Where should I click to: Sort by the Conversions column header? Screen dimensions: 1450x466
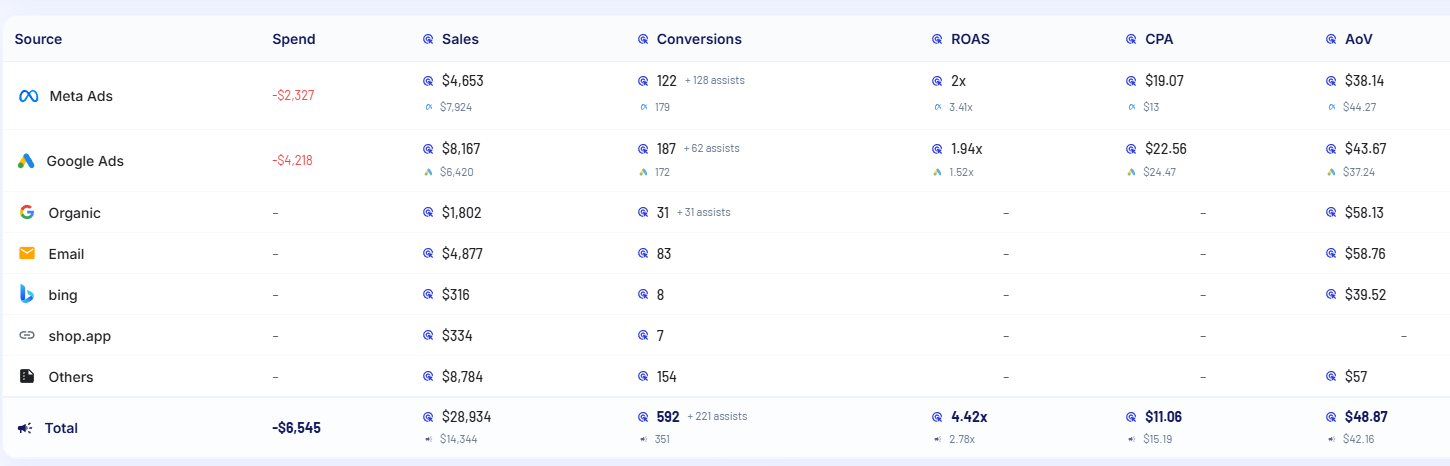click(x=699, y=40)
